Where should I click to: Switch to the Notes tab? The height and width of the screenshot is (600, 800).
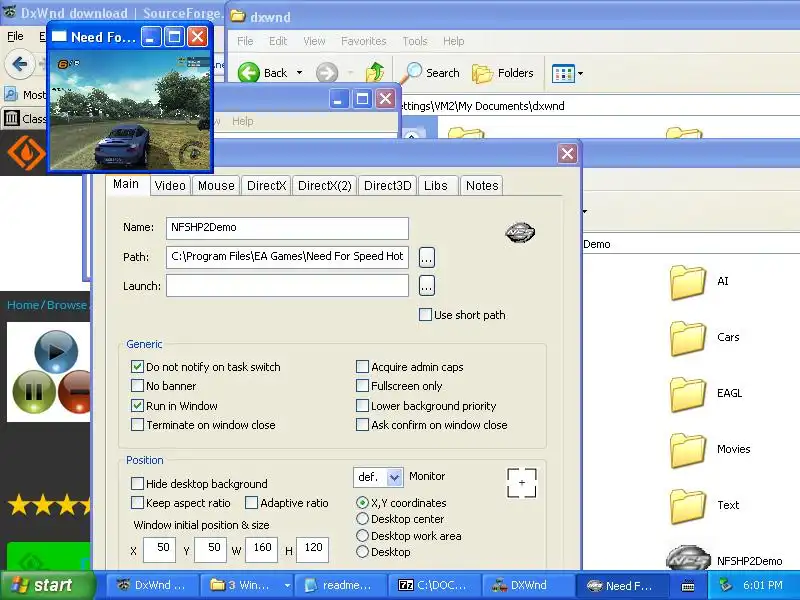[x=482, y=186]
